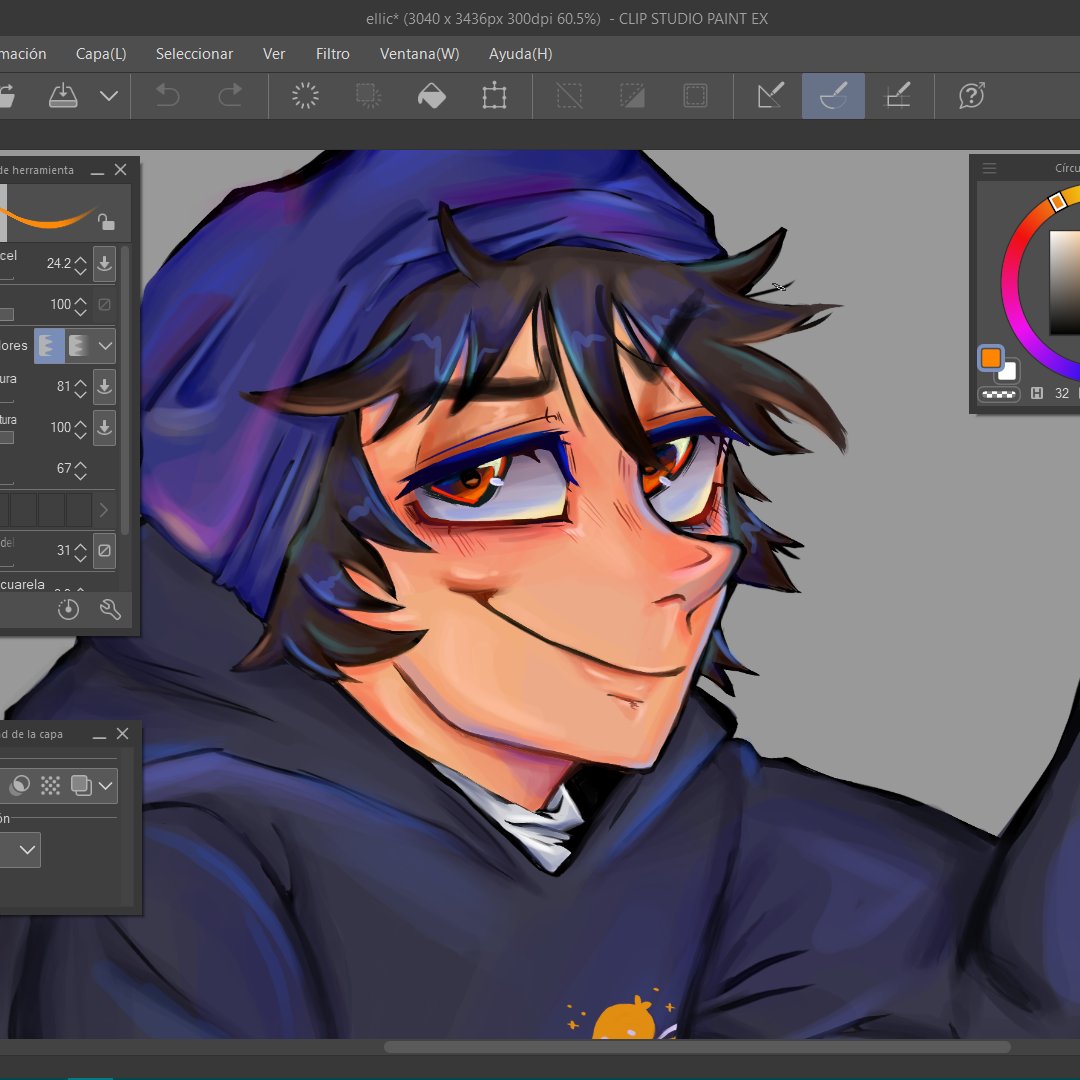Click the Clear outside selection icon
The width and height of the screenshot is (1080, 1080).
[368, 96]
